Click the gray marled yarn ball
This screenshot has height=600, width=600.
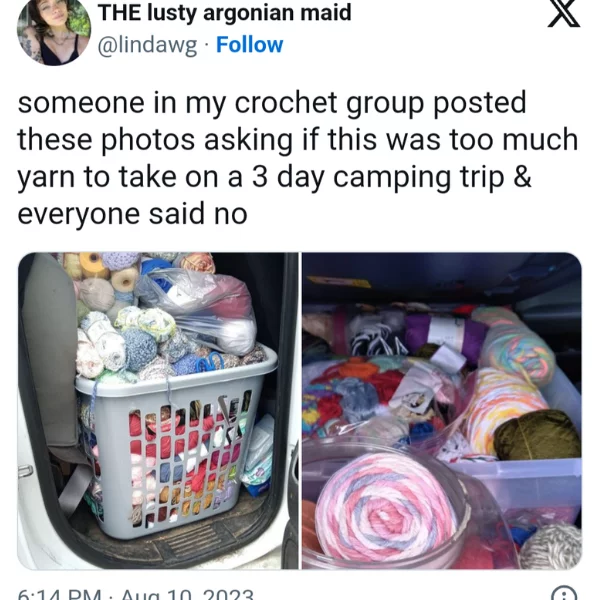coord(551,545)
